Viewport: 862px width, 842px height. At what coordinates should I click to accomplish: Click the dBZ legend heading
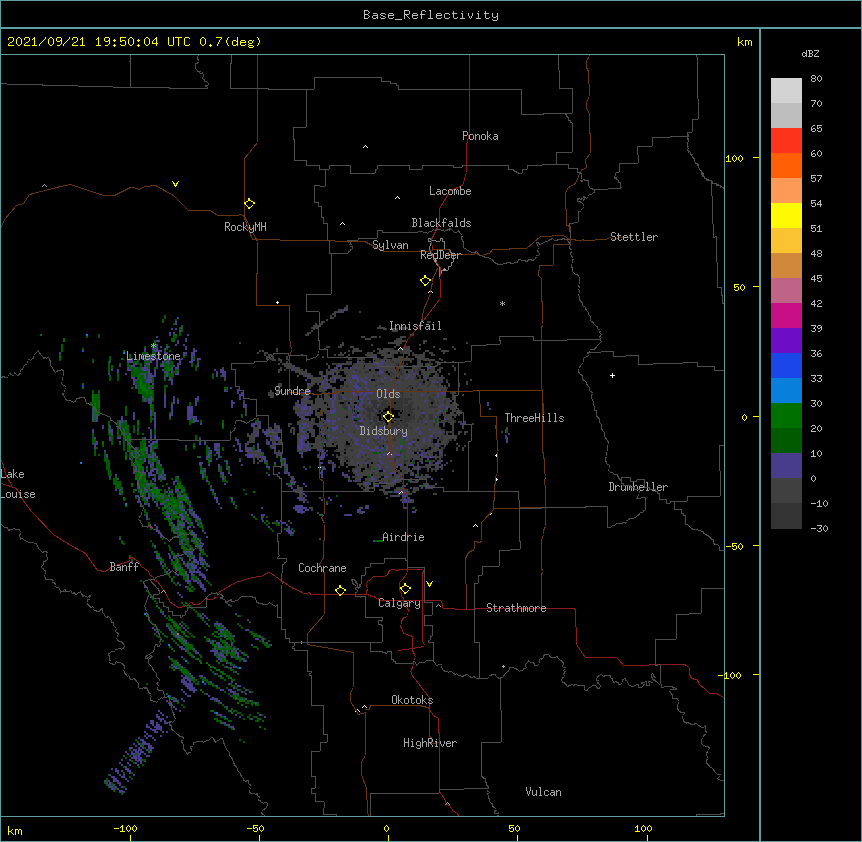pyautogui.click(x=810, y=53)
